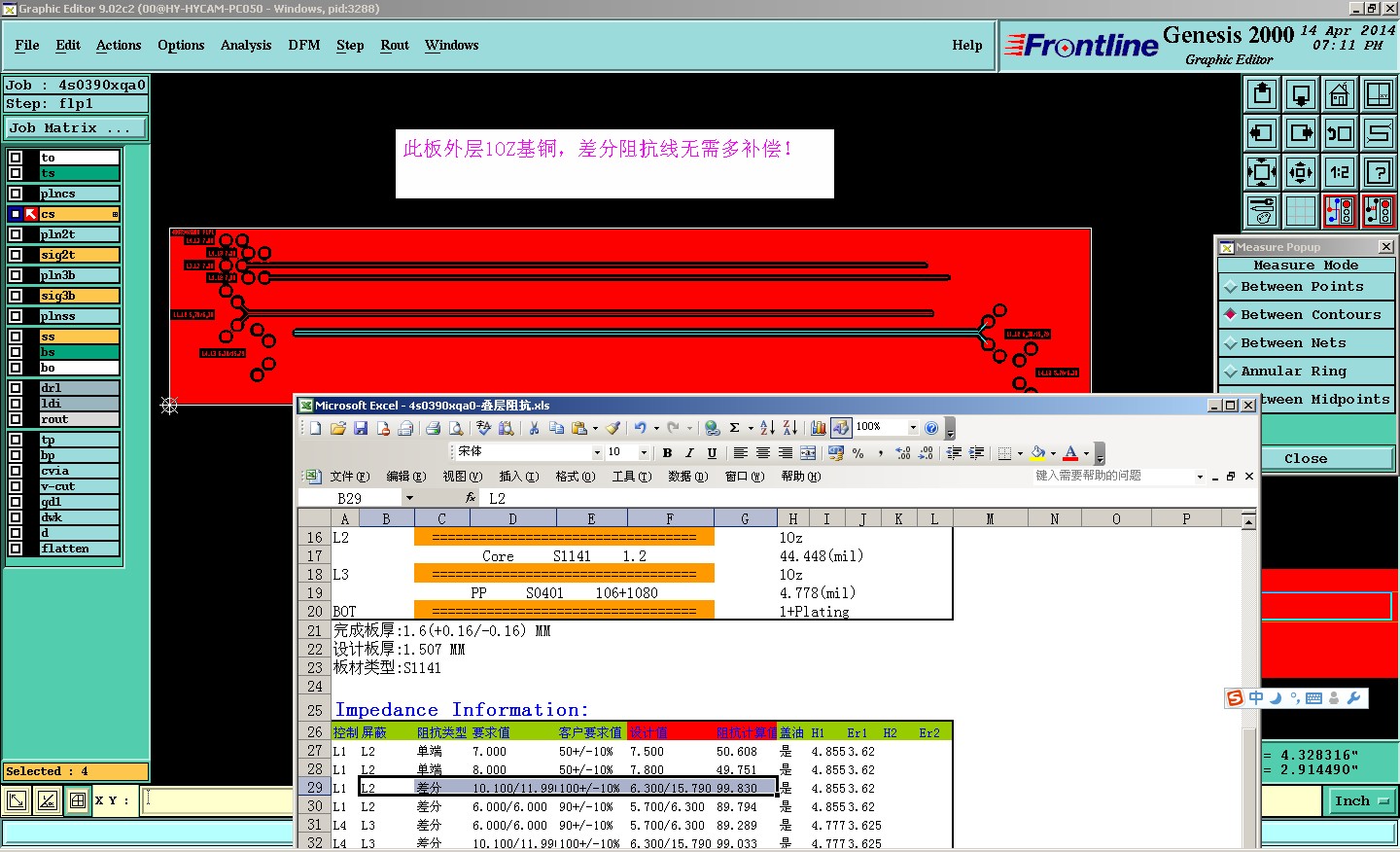1400x852 pixels.
Task: Open the Genesis Help menu button
Action: point(967,46)
